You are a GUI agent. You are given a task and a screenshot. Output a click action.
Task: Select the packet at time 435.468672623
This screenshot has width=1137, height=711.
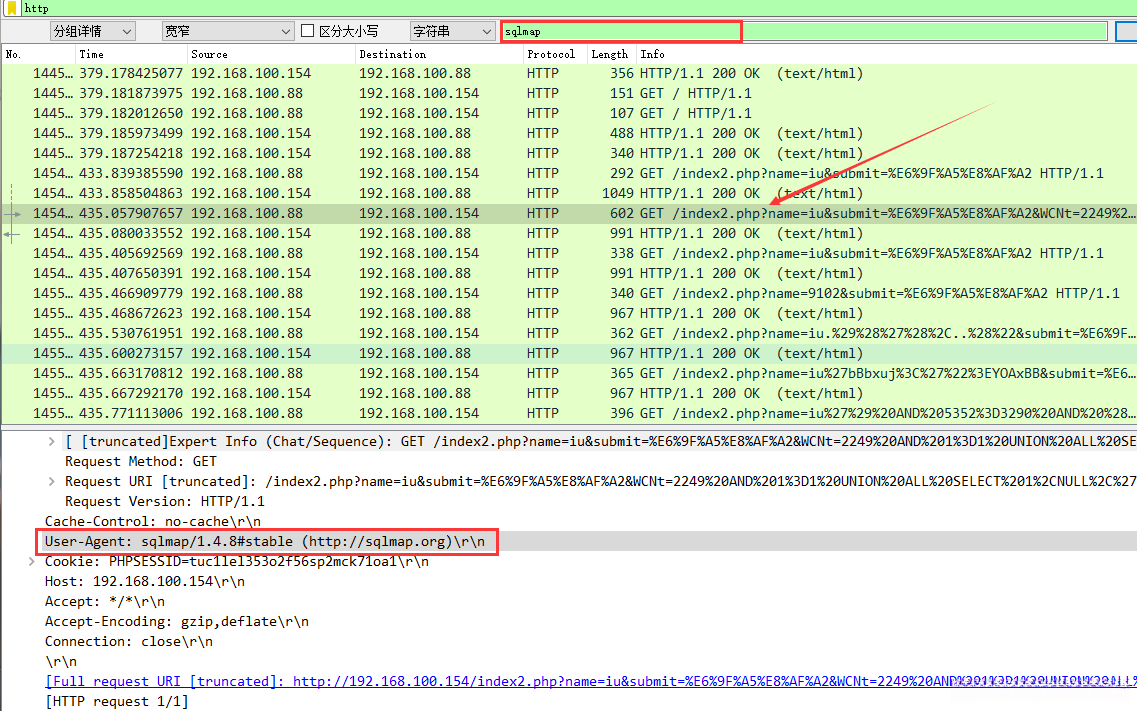[569, 313]
